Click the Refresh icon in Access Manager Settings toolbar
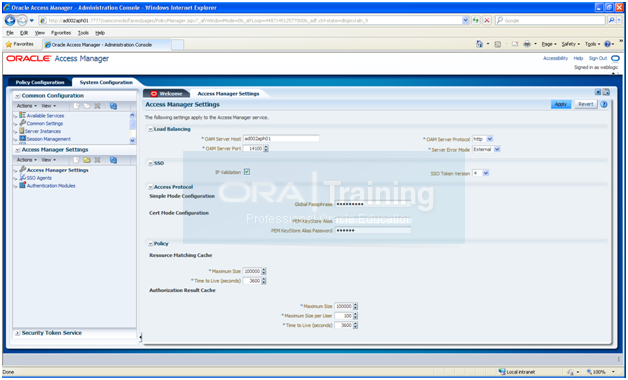Image resolution: width=628 pixels, height=380 pixels. [x=113, y=160]
